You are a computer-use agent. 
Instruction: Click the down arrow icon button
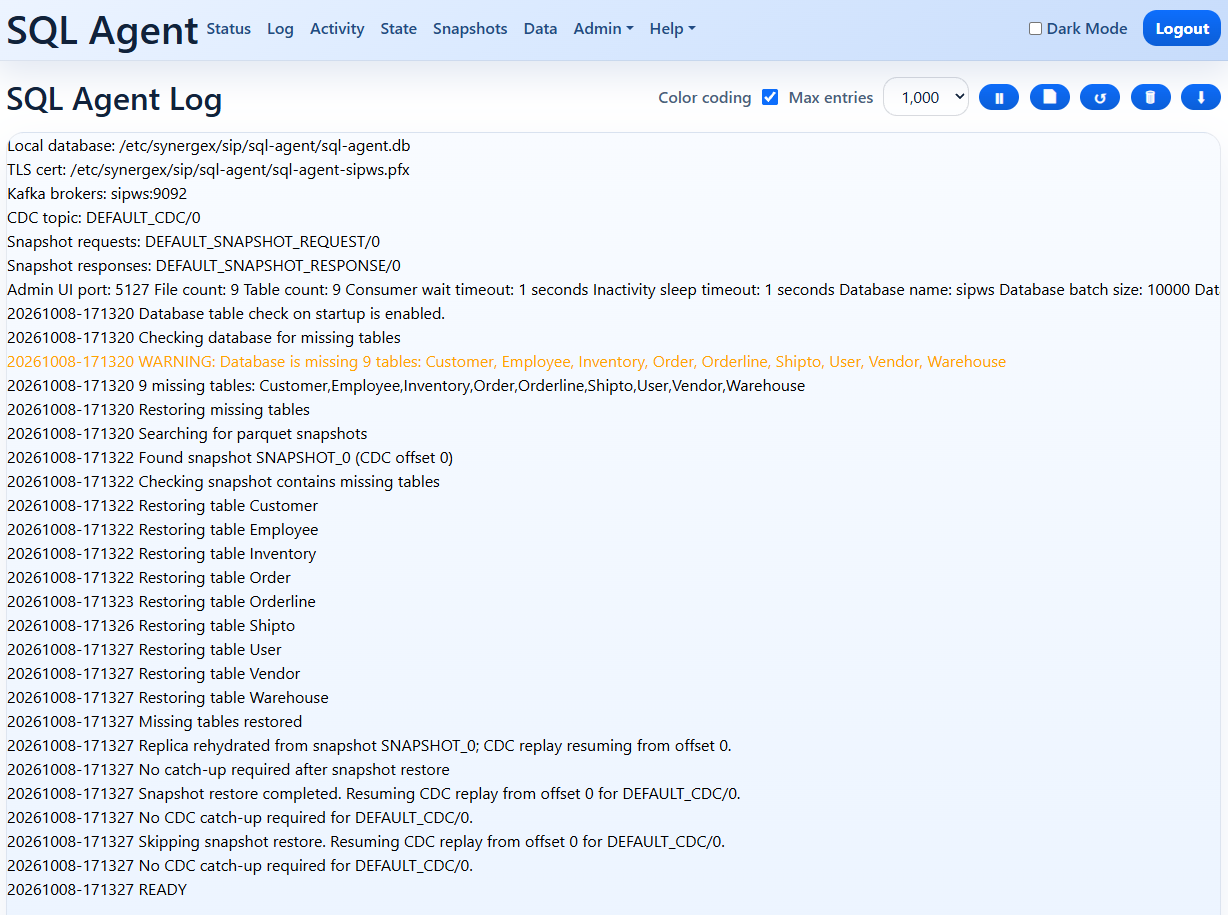(x=1201, y=97)
